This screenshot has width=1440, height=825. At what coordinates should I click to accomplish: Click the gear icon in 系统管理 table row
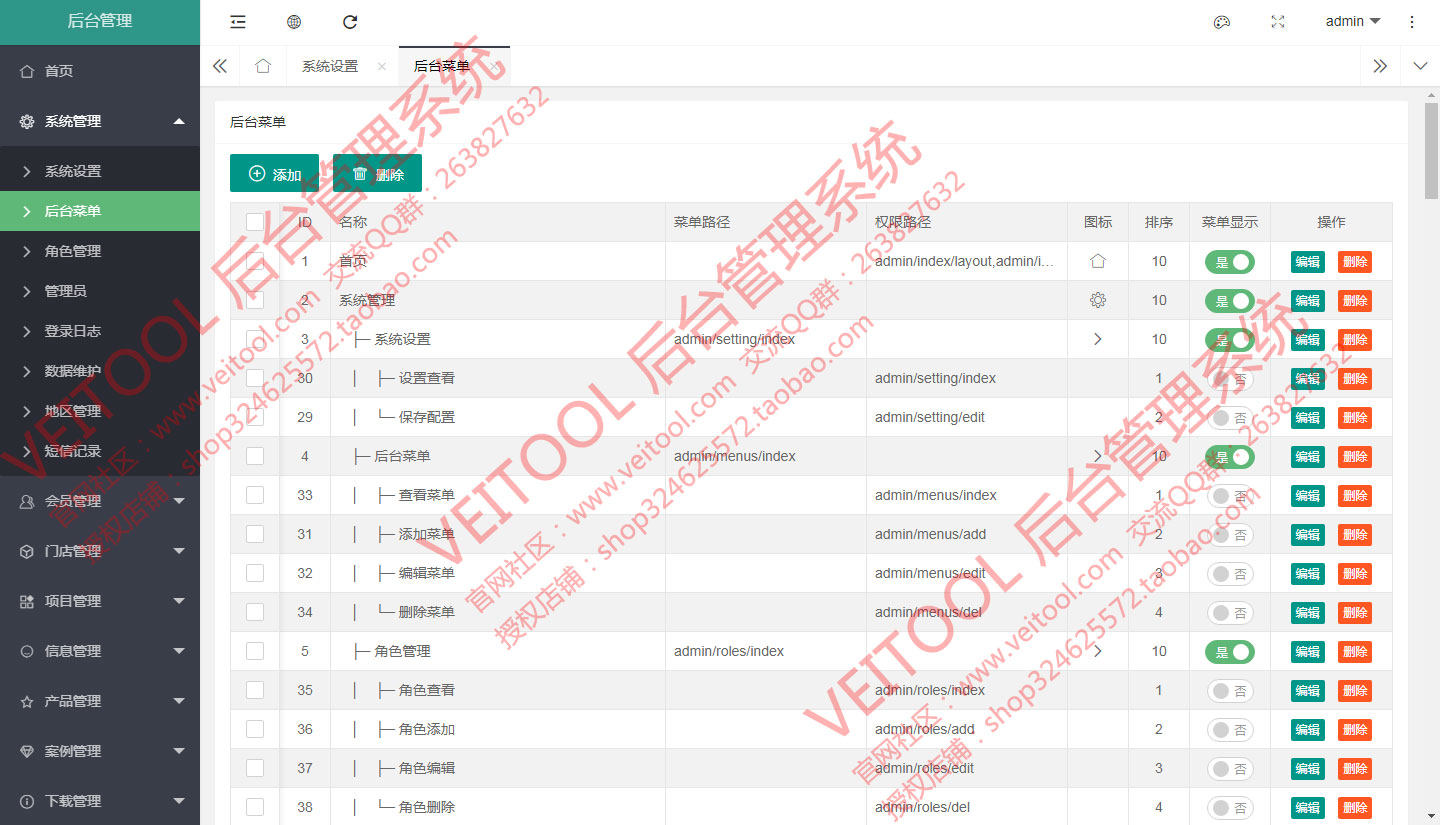[1098, 300]
